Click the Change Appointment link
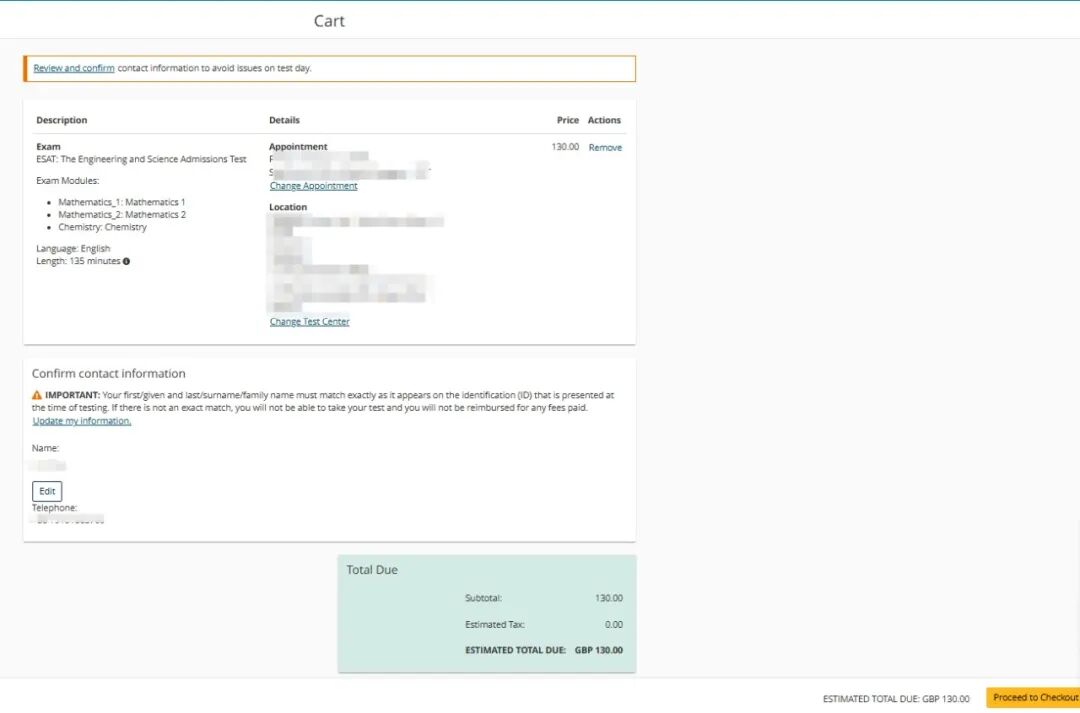 pos(313,186)
